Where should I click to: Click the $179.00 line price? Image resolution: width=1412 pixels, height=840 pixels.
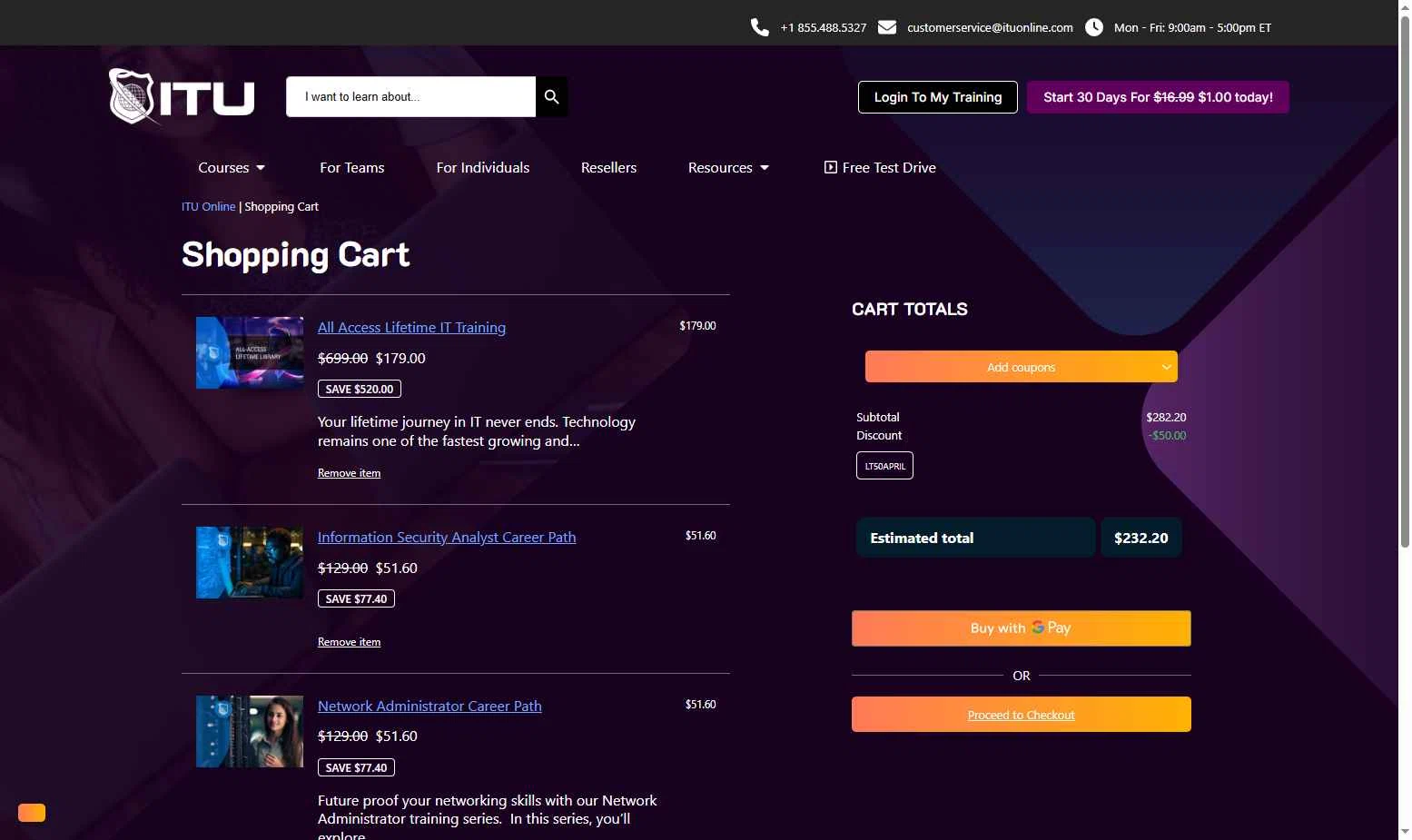pyautogui.click(x=697, y=325)
